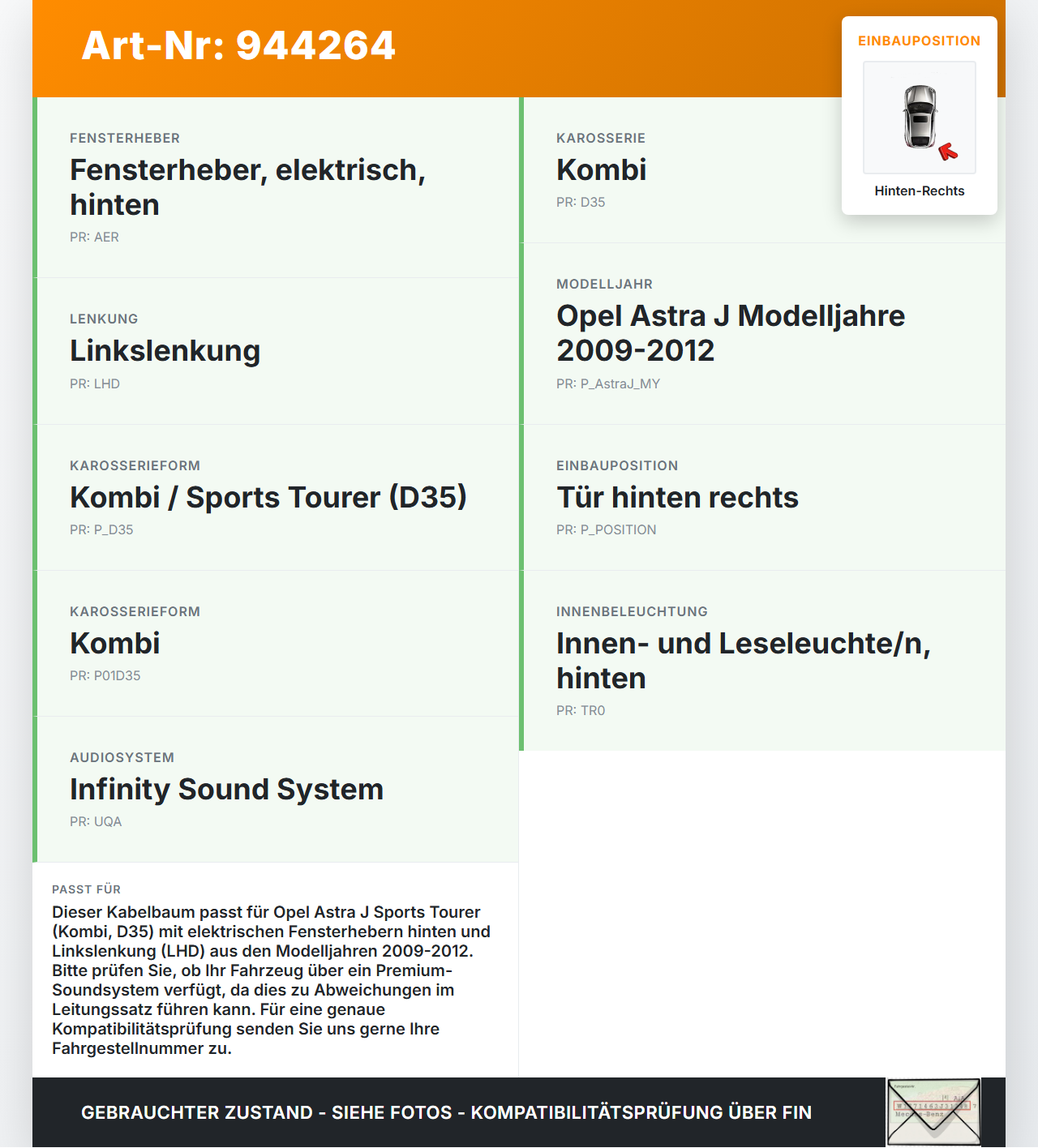Open the vehicle registration thumbnail in footer

(934, 1112)
